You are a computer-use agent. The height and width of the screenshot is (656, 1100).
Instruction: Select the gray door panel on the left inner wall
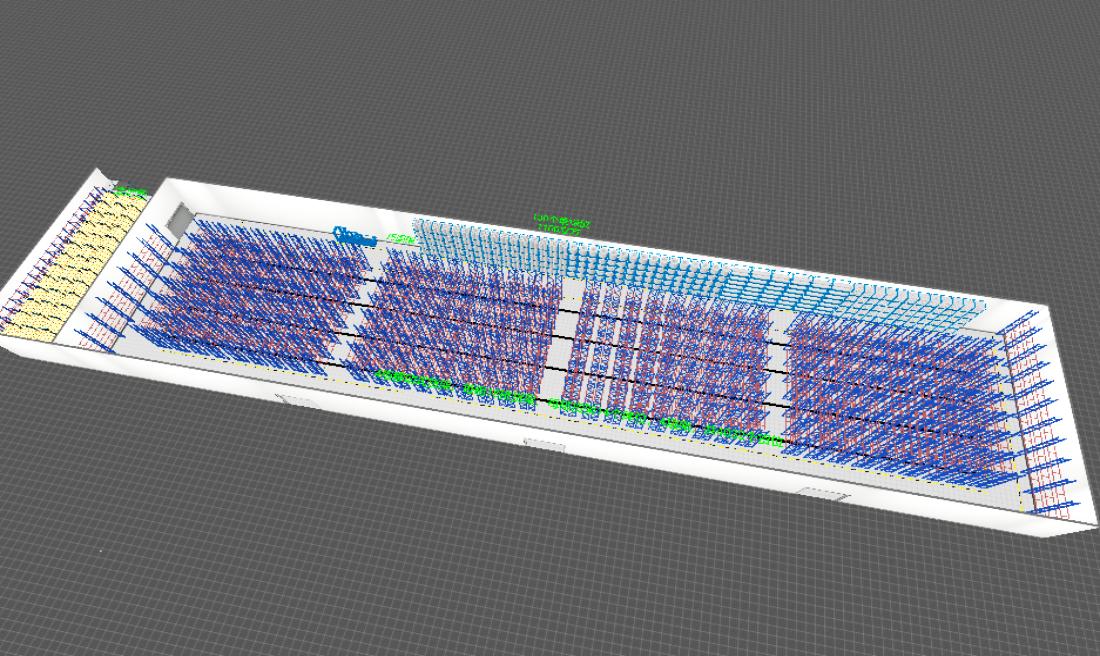click(179, 218)
